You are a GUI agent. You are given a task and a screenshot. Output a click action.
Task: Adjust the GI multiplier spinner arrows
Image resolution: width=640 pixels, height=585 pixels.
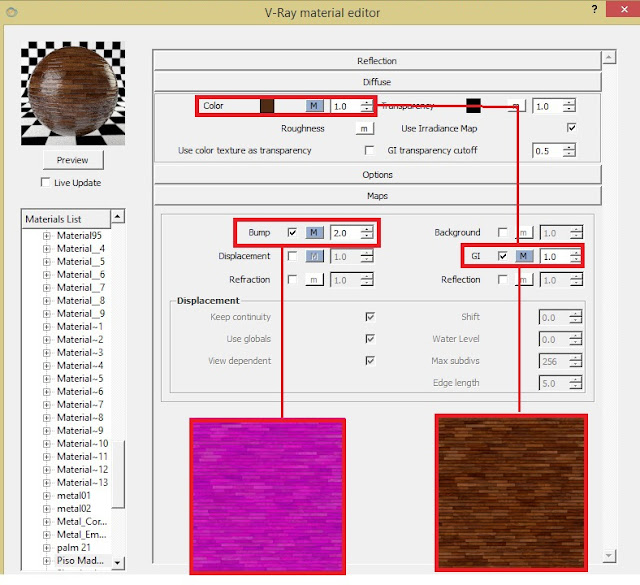(x=576, y=256)
